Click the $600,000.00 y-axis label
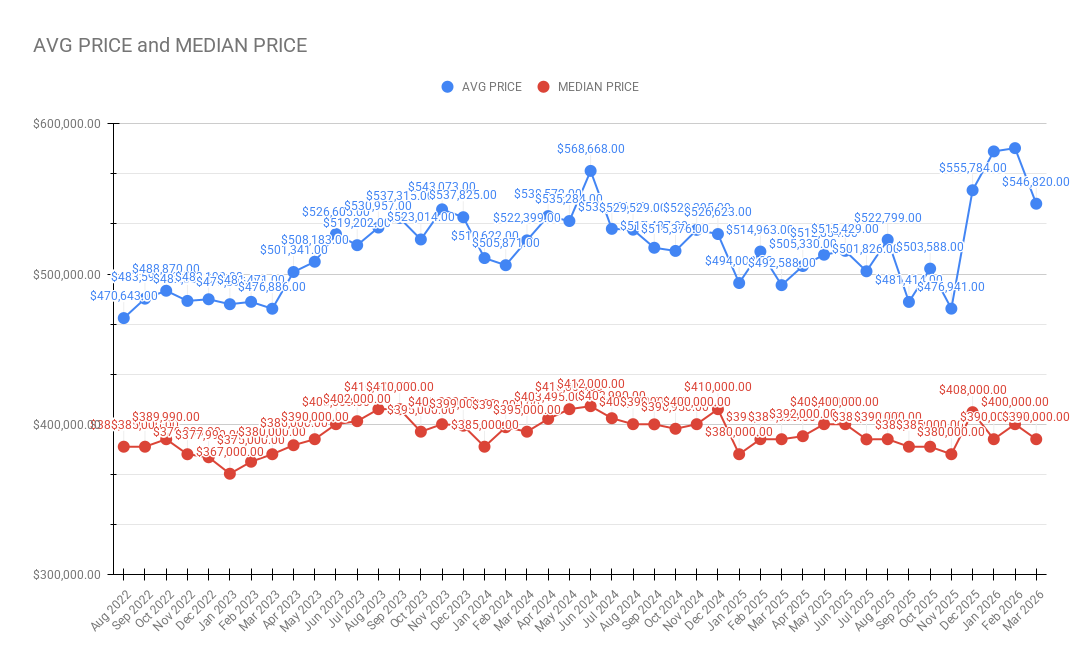Screen dimensions: 1080x663 click(x=67, y=124)
